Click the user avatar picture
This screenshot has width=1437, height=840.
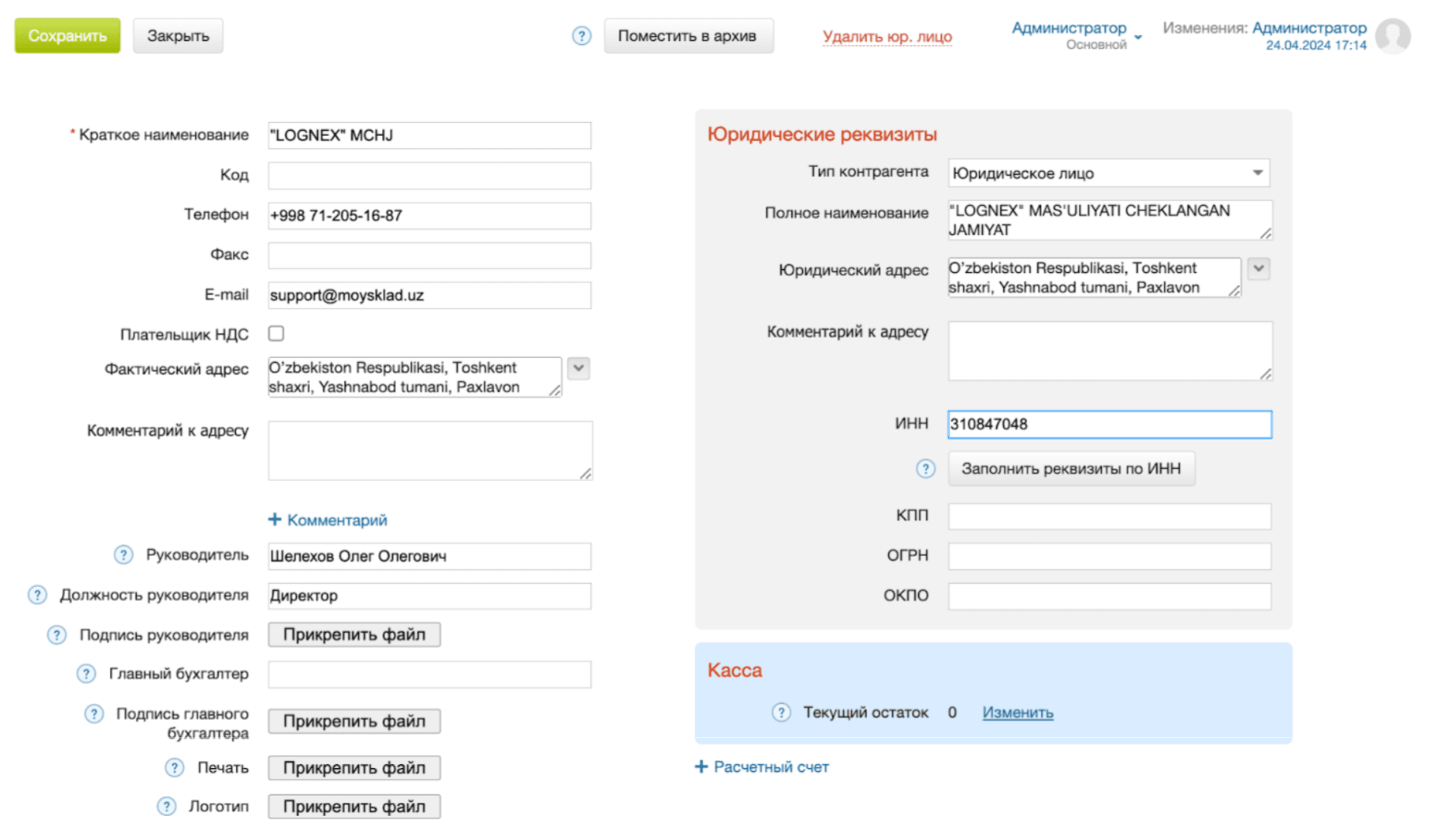coord(1393,36)
